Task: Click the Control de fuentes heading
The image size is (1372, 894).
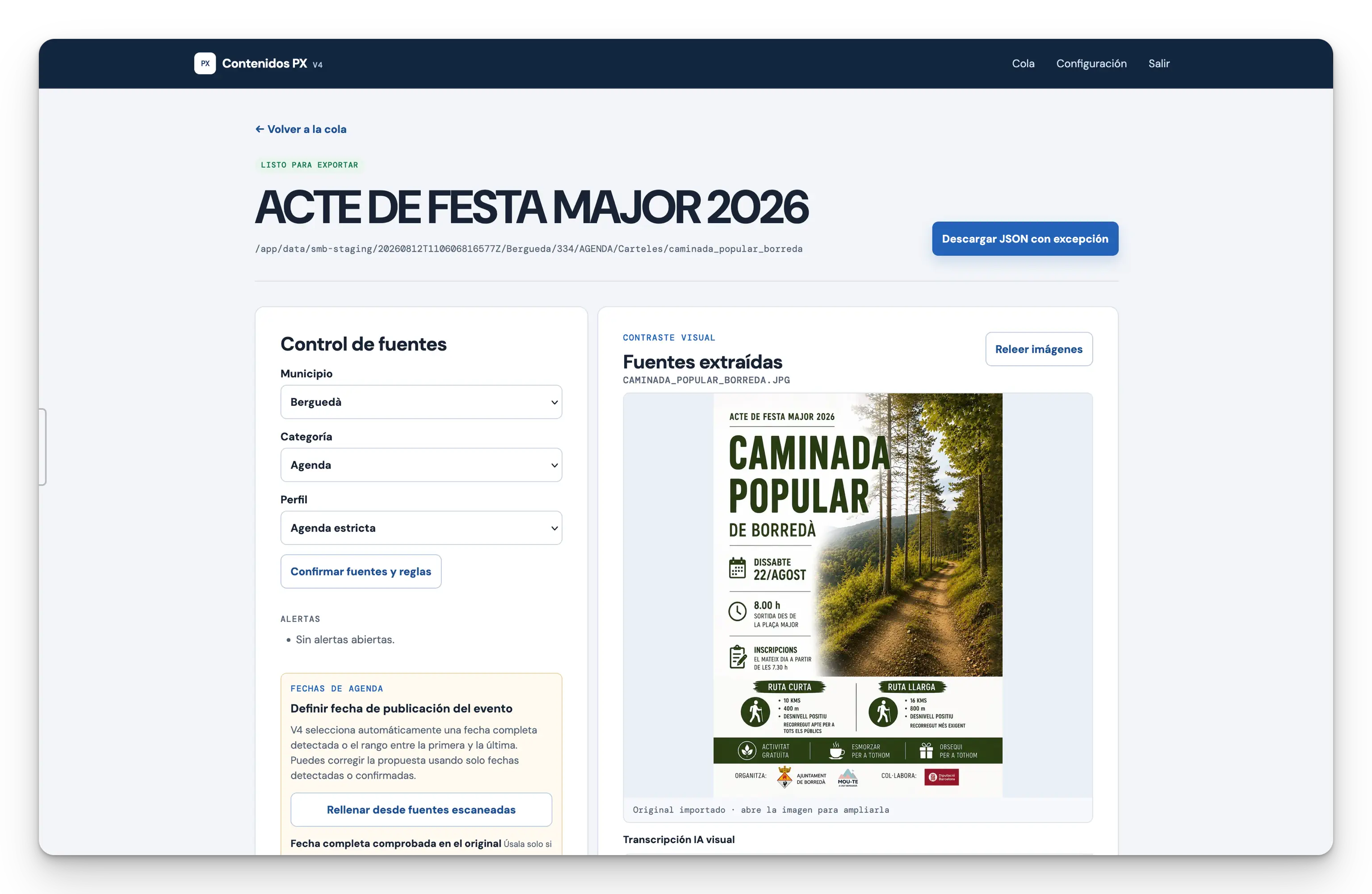Action: point(363,344)
